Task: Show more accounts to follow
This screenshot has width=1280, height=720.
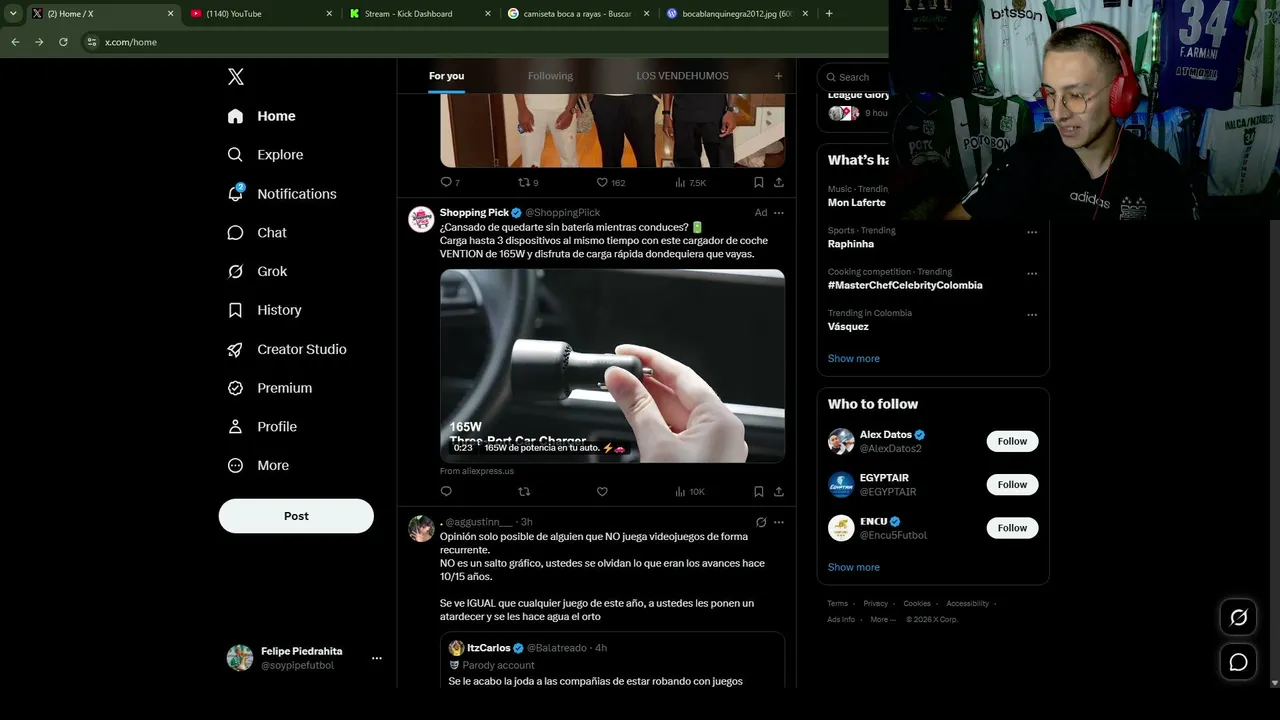Action: pos(854,567)
